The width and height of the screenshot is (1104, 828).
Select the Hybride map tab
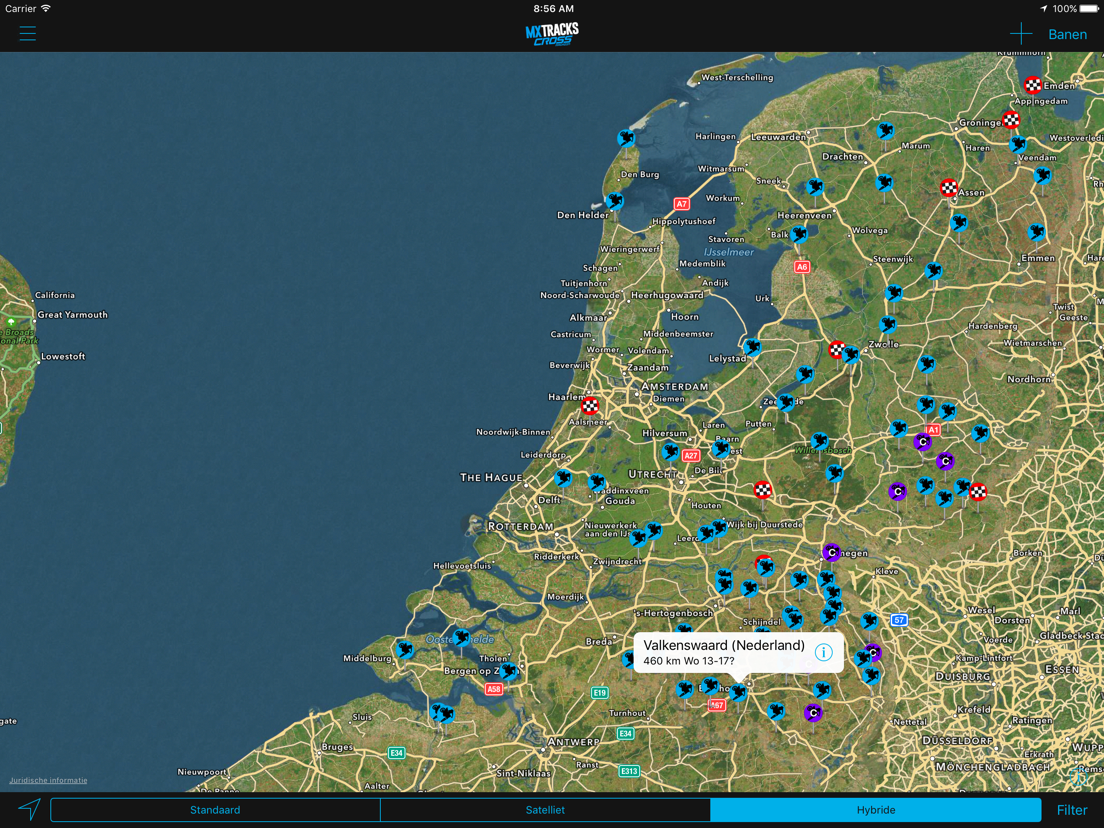pos(875,810)
